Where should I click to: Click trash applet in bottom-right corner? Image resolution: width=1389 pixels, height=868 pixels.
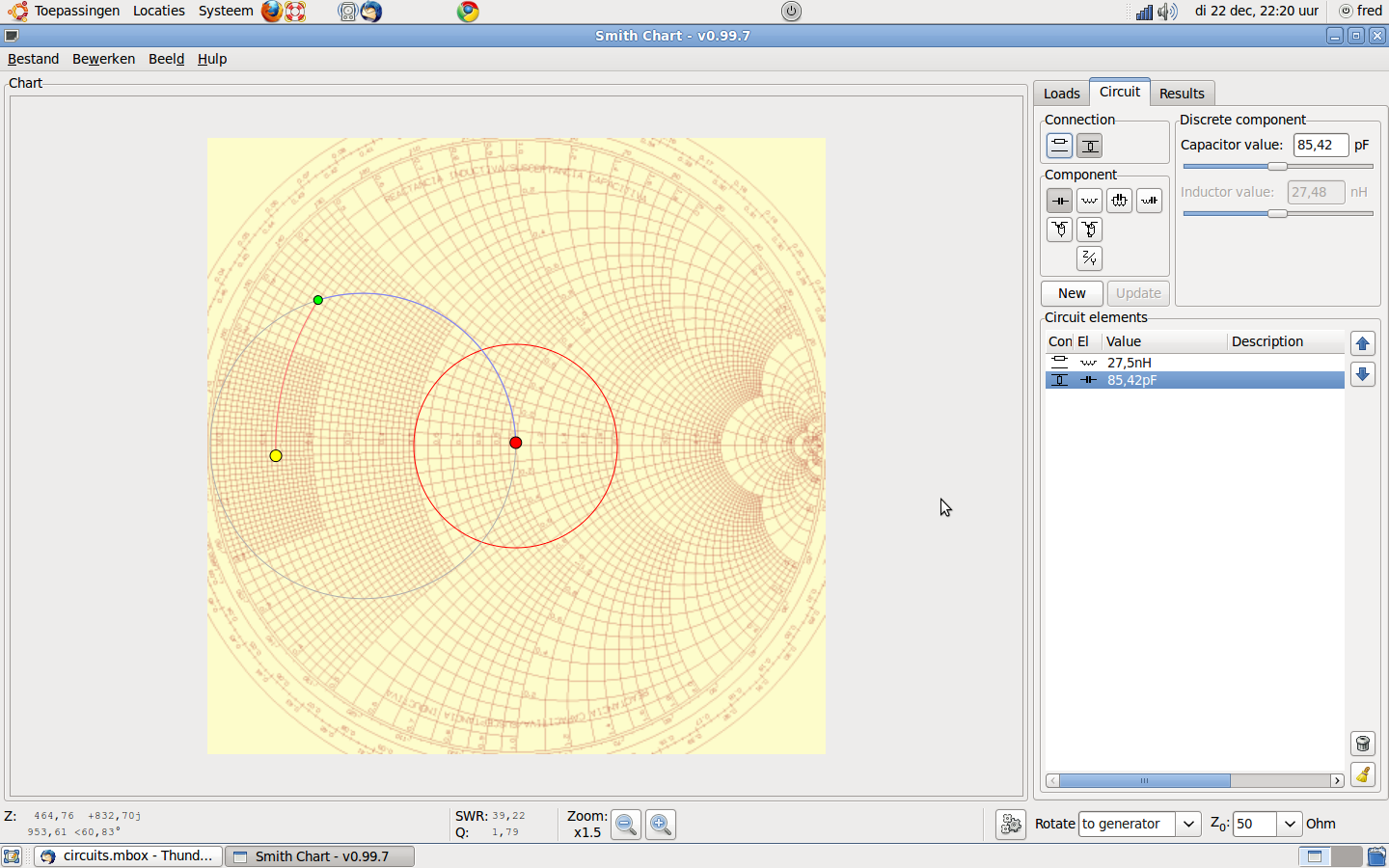(1376, 856)
